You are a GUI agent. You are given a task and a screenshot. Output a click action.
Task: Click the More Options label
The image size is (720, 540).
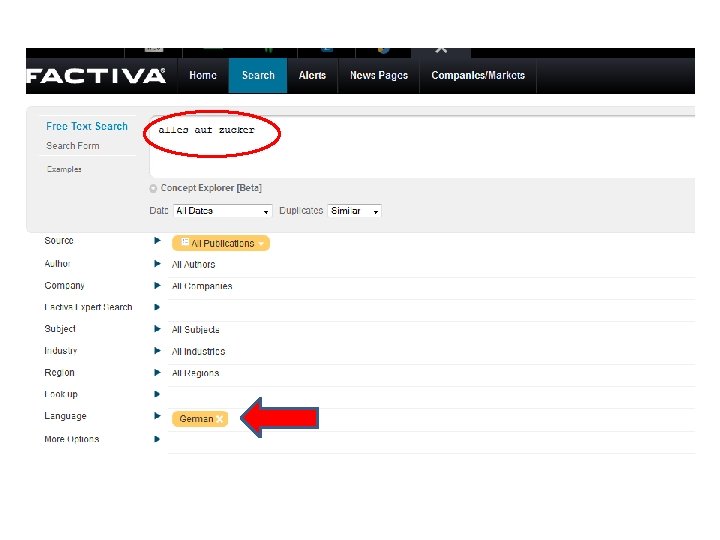tap(72, 439)
